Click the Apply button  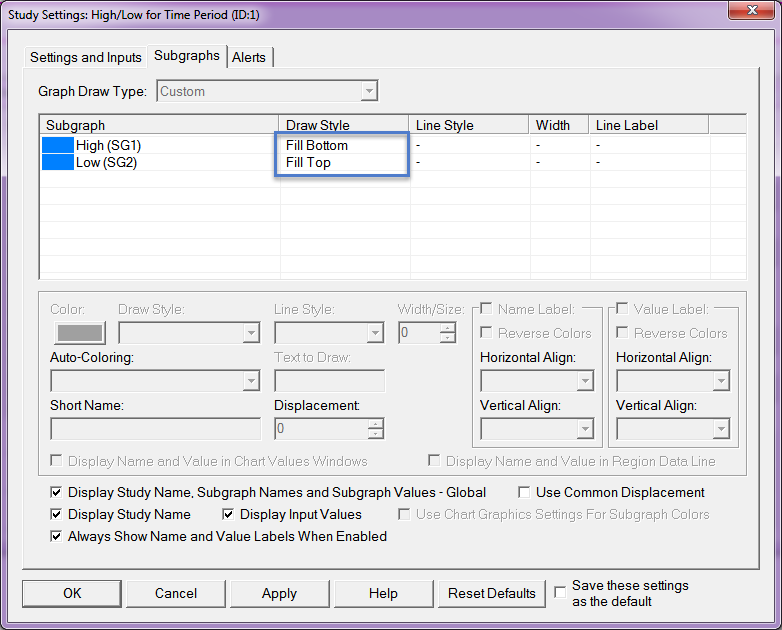tap(279, 593)
